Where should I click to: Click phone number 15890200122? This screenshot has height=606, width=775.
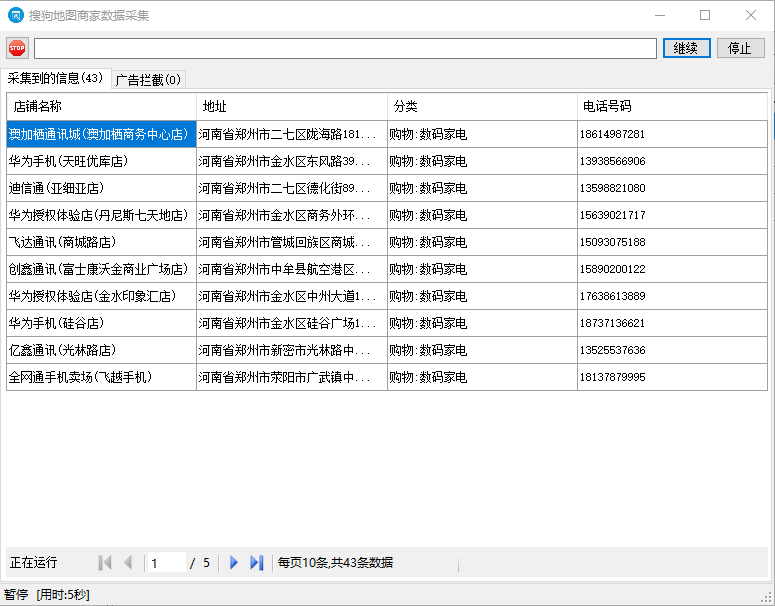pyautogui.click(x=612, y=269)
